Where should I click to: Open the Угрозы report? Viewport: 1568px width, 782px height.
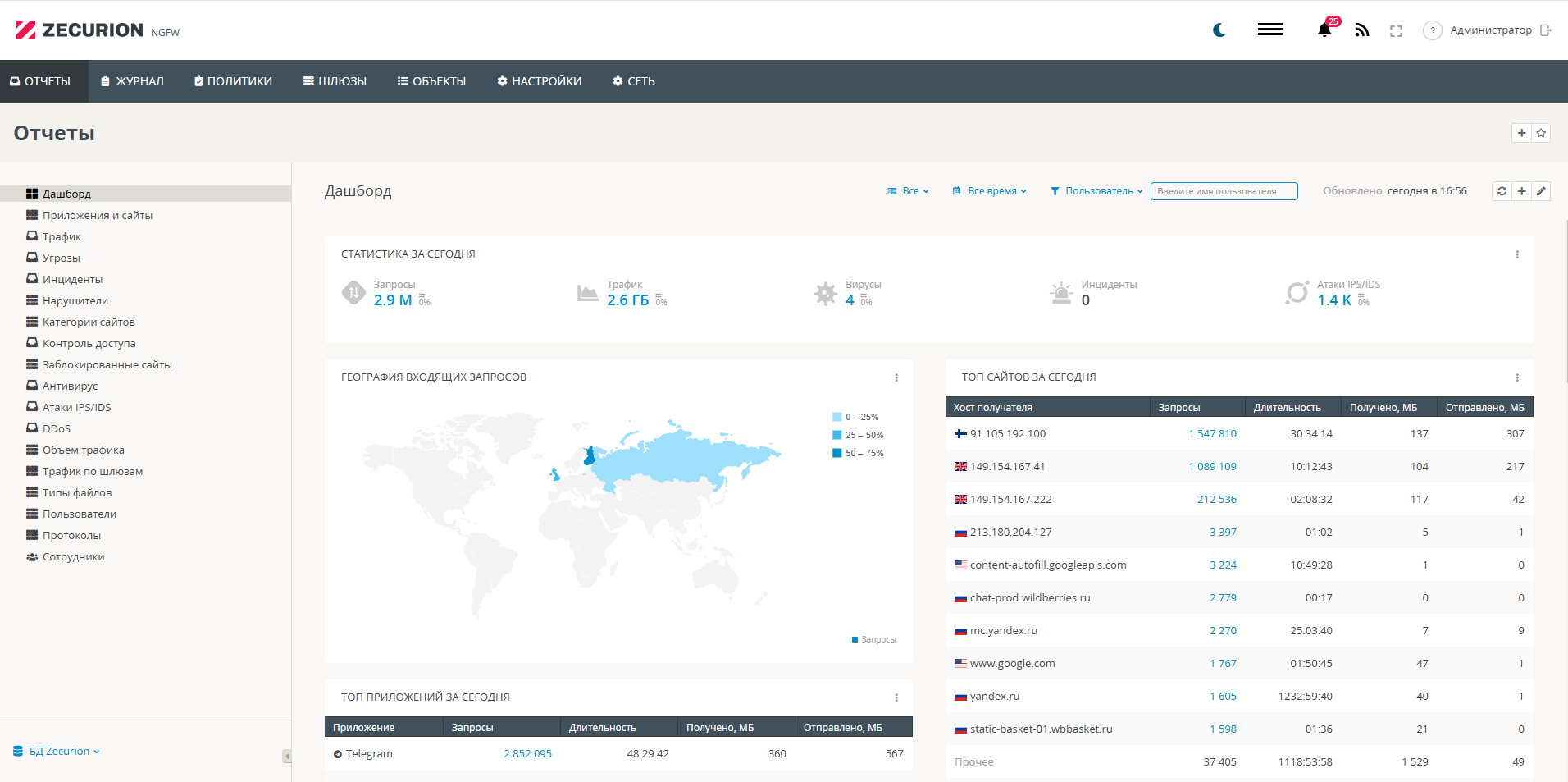61,258
